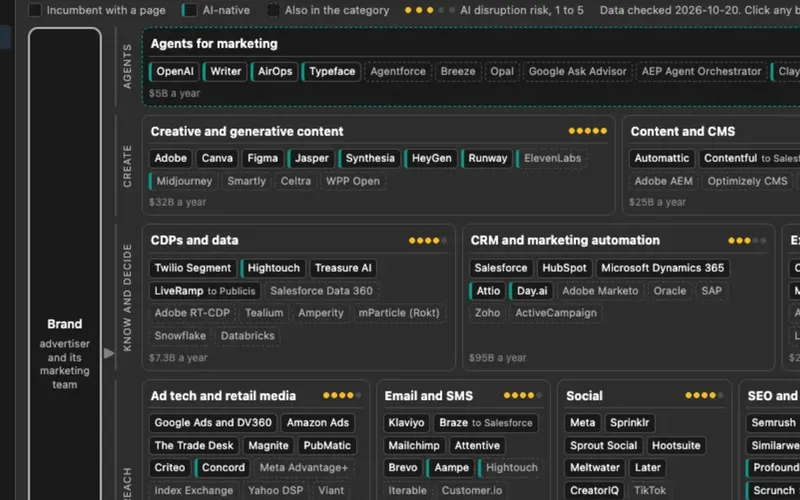Select the Oracle chip
This screenshot has height=500, width=800.
pyautogui.click(x=669, y=291)
